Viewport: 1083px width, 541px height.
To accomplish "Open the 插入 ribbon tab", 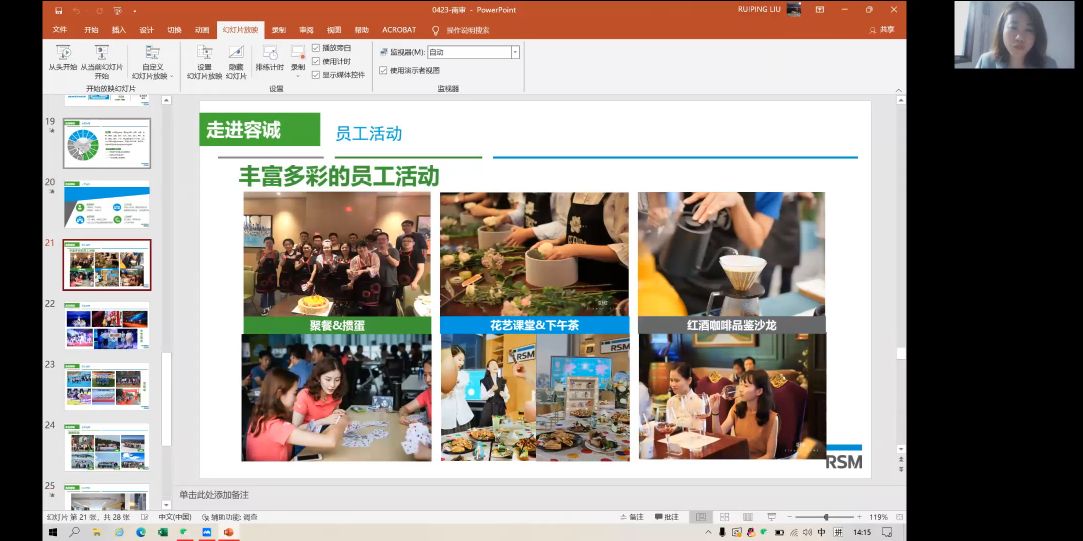I will [x=119, y=30].
